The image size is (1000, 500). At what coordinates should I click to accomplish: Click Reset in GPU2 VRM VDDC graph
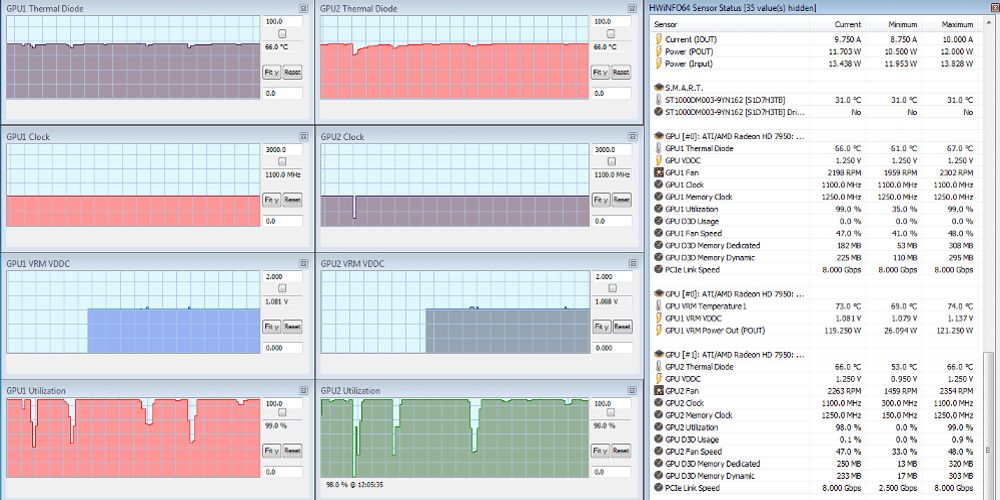pyautogui.click(x=621, y=327)
